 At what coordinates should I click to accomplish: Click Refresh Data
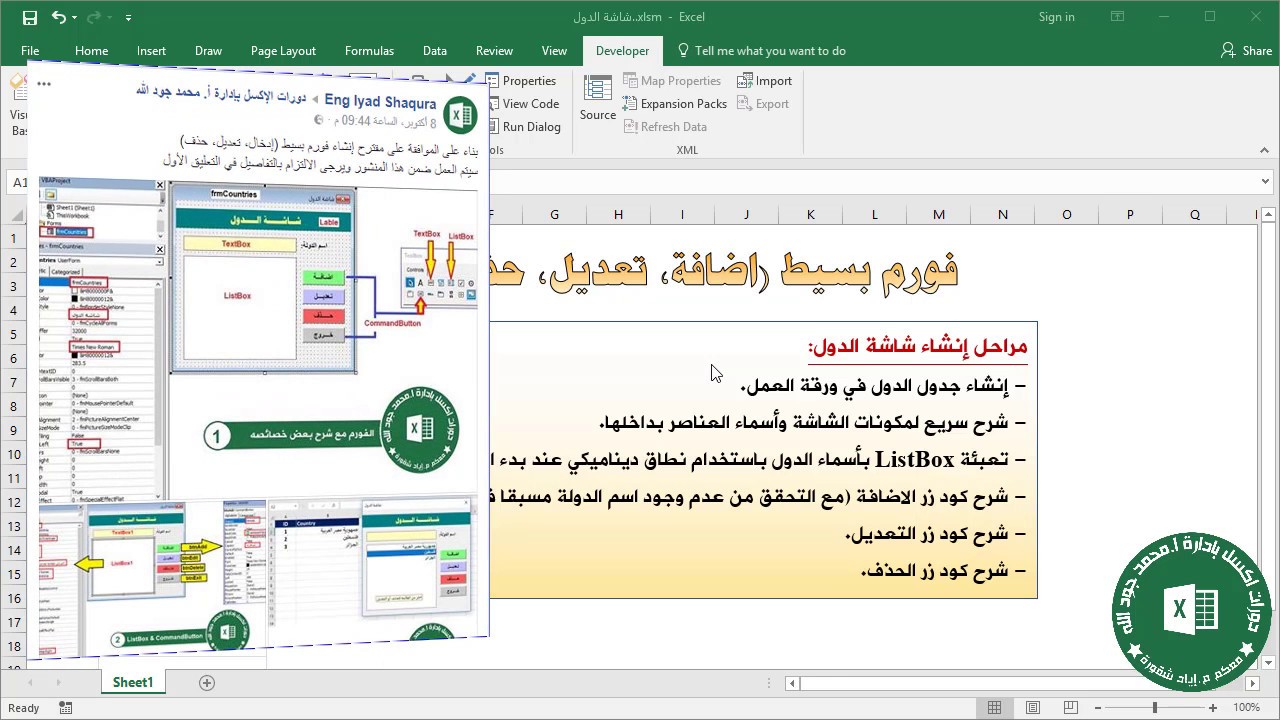point(665,127)
